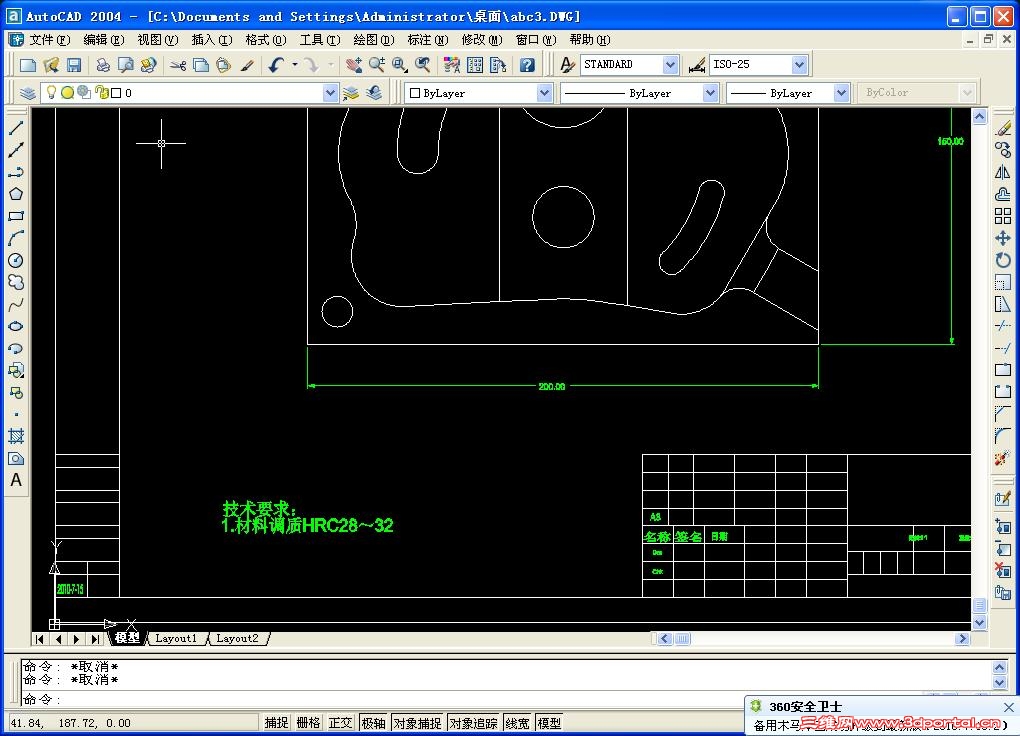The width and height of the screenshot is (1020, 736).
Task: Click the Copy object tool
Action: pos(1003,150)
